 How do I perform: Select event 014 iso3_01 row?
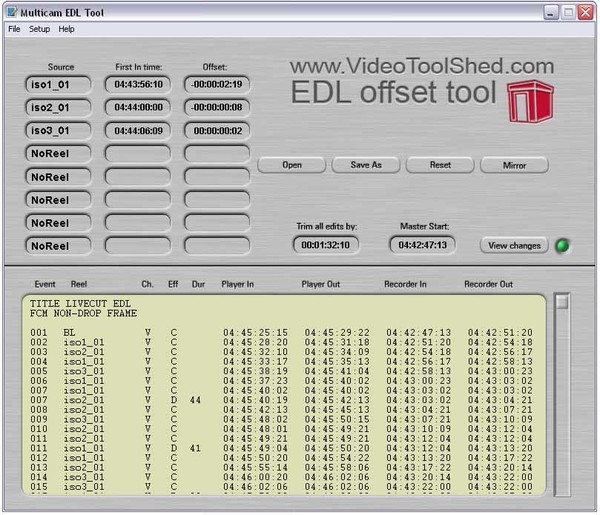pos(282,477)
